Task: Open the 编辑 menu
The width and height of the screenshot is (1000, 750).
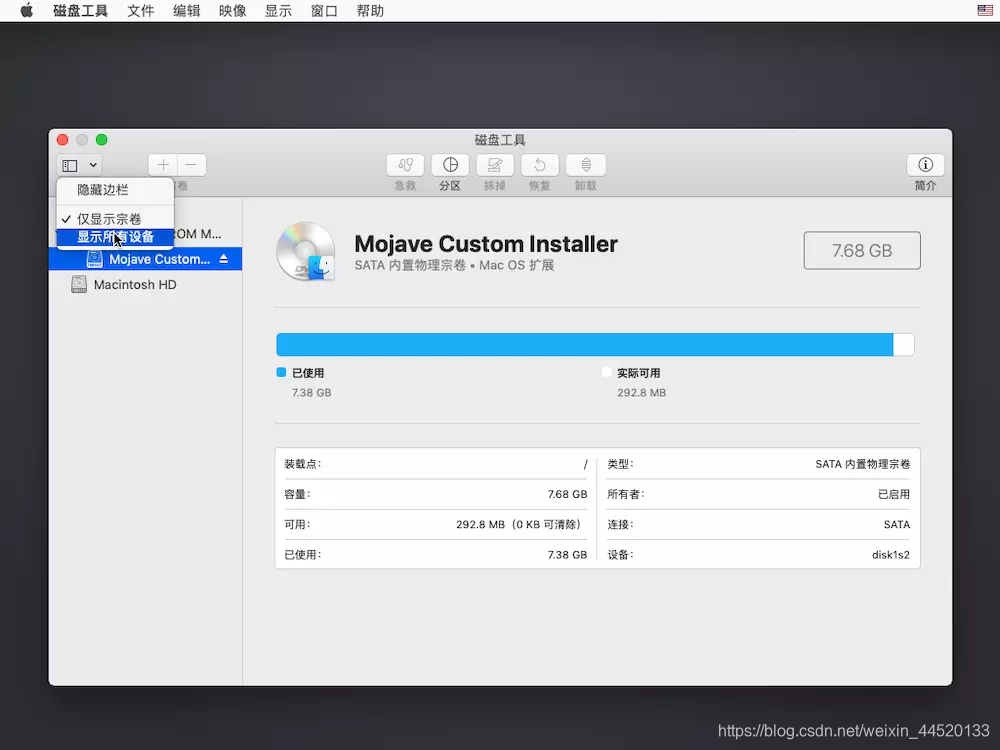Action: click(x=186, y=11)
